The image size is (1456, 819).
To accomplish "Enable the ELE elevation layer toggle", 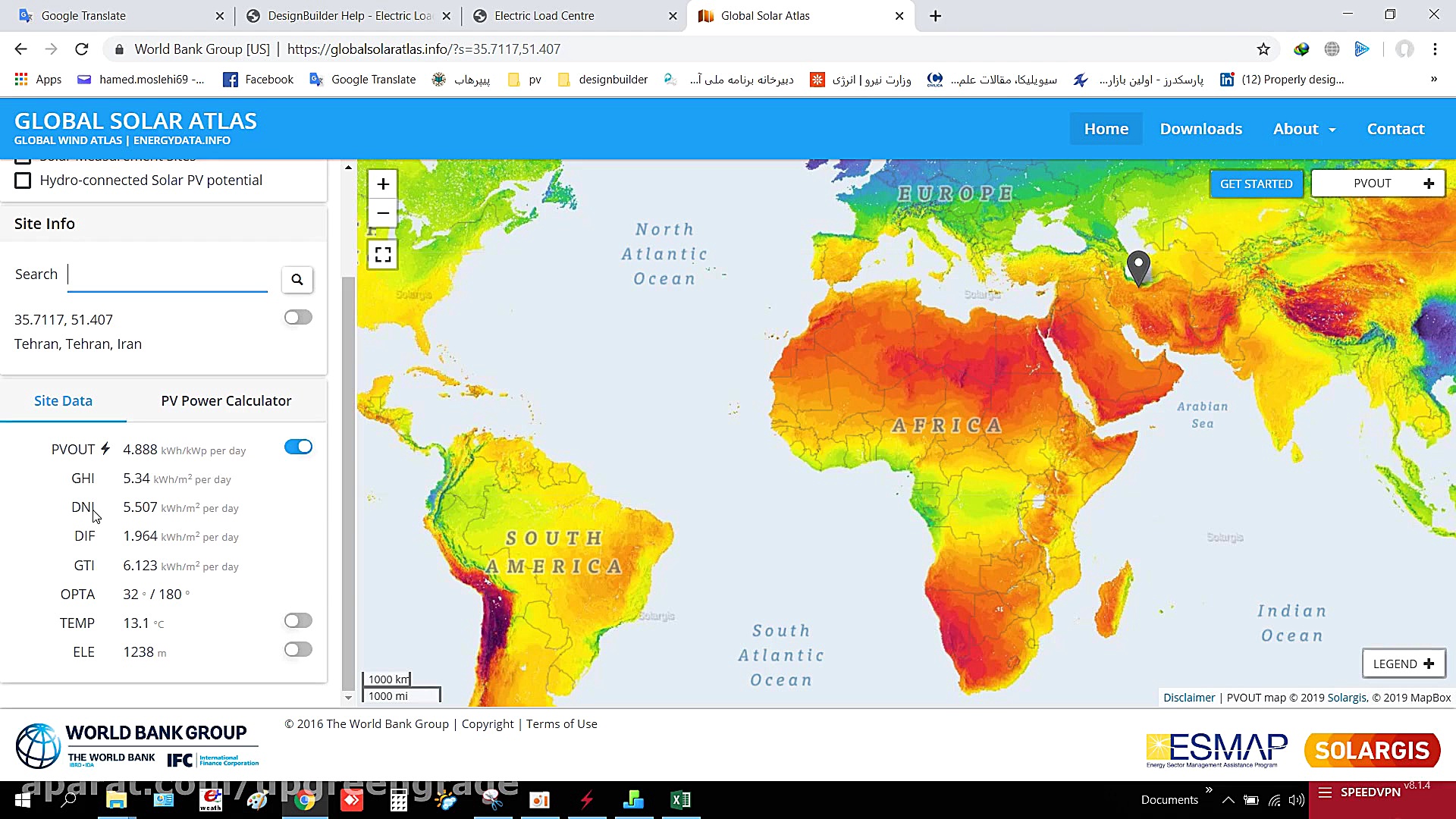I will [x=298, y=650].
